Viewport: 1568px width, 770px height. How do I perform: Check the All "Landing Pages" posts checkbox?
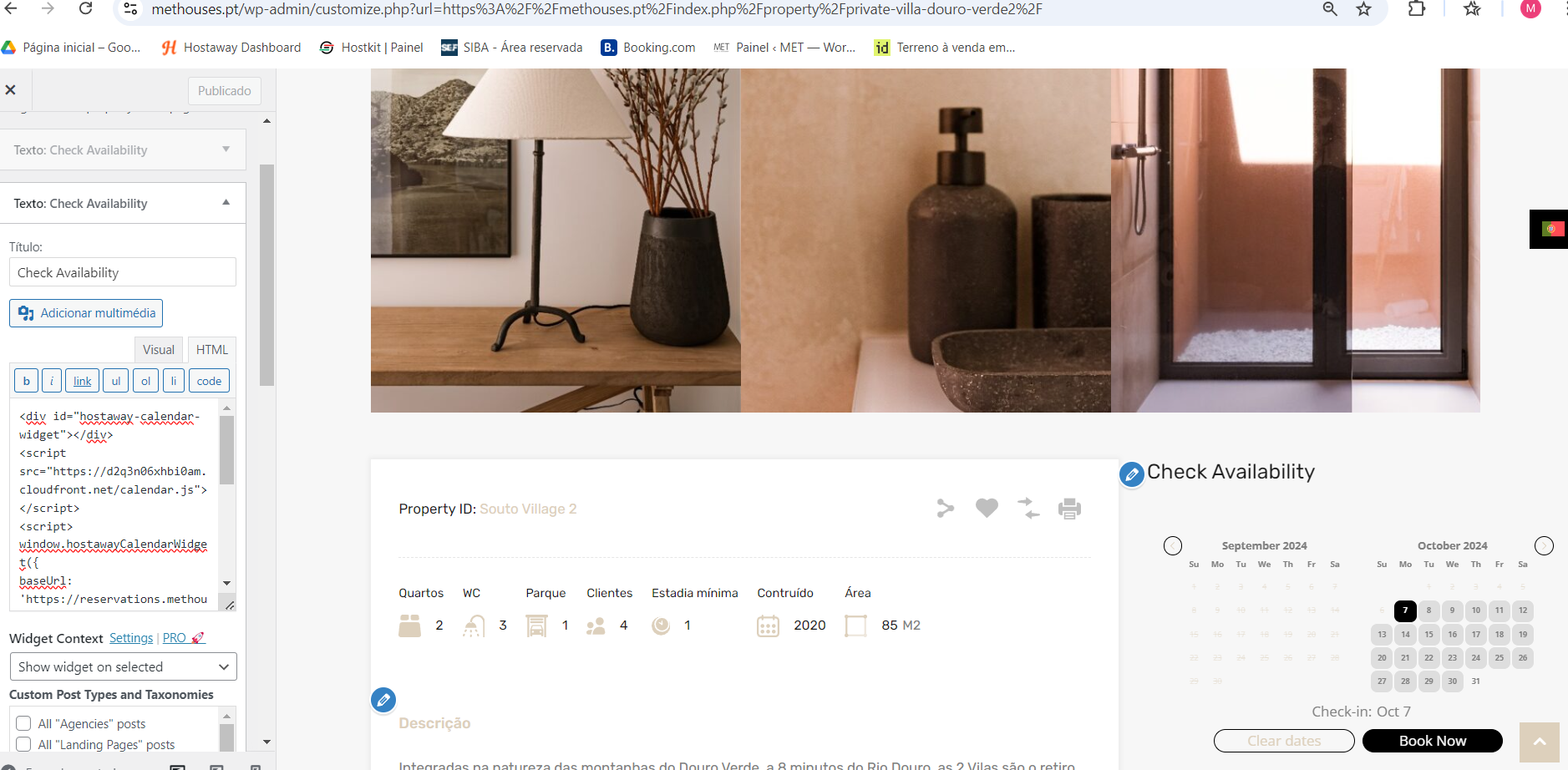coord(23,744)
